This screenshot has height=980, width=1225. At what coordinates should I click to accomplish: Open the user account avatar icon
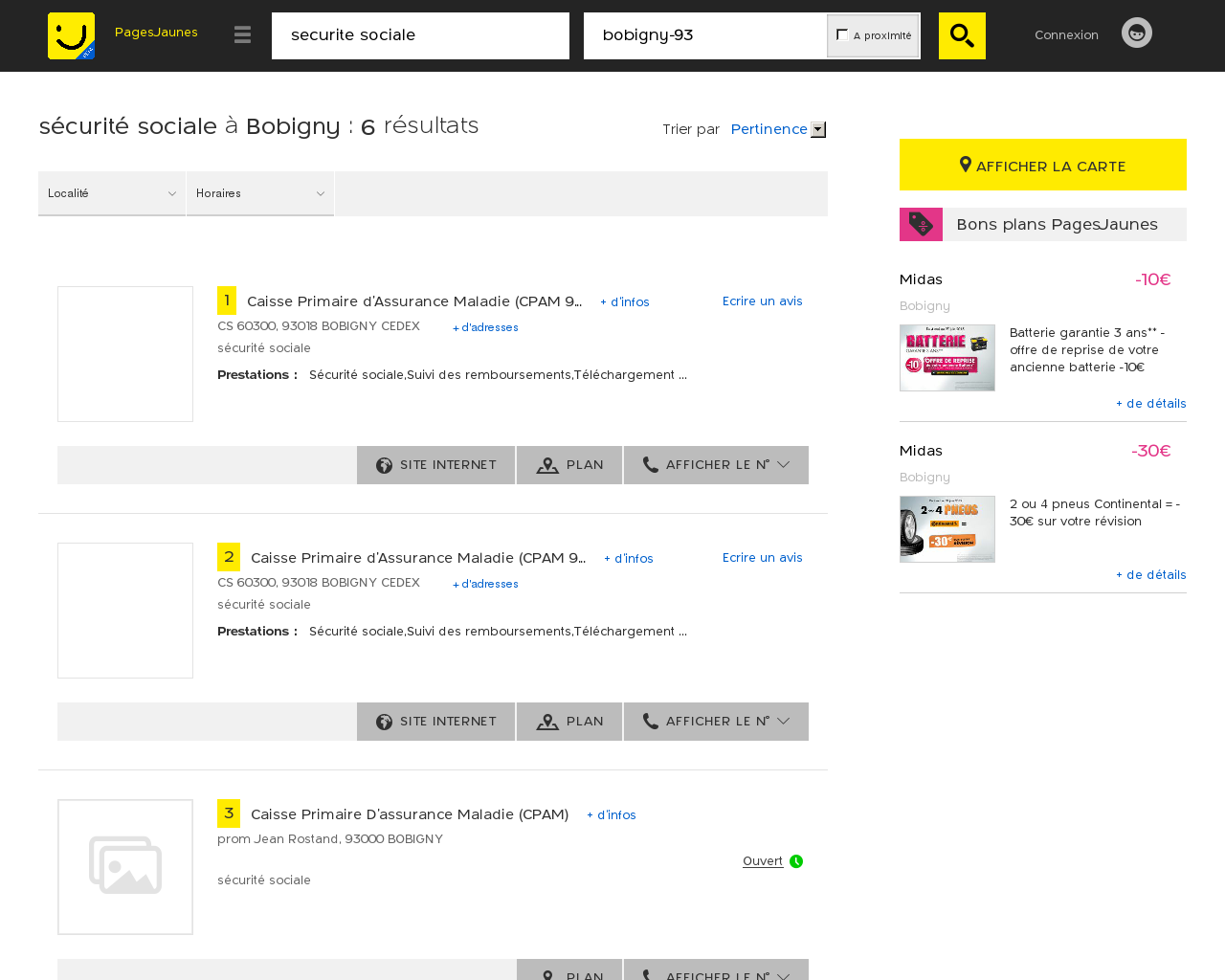[x=1137, y=33]
